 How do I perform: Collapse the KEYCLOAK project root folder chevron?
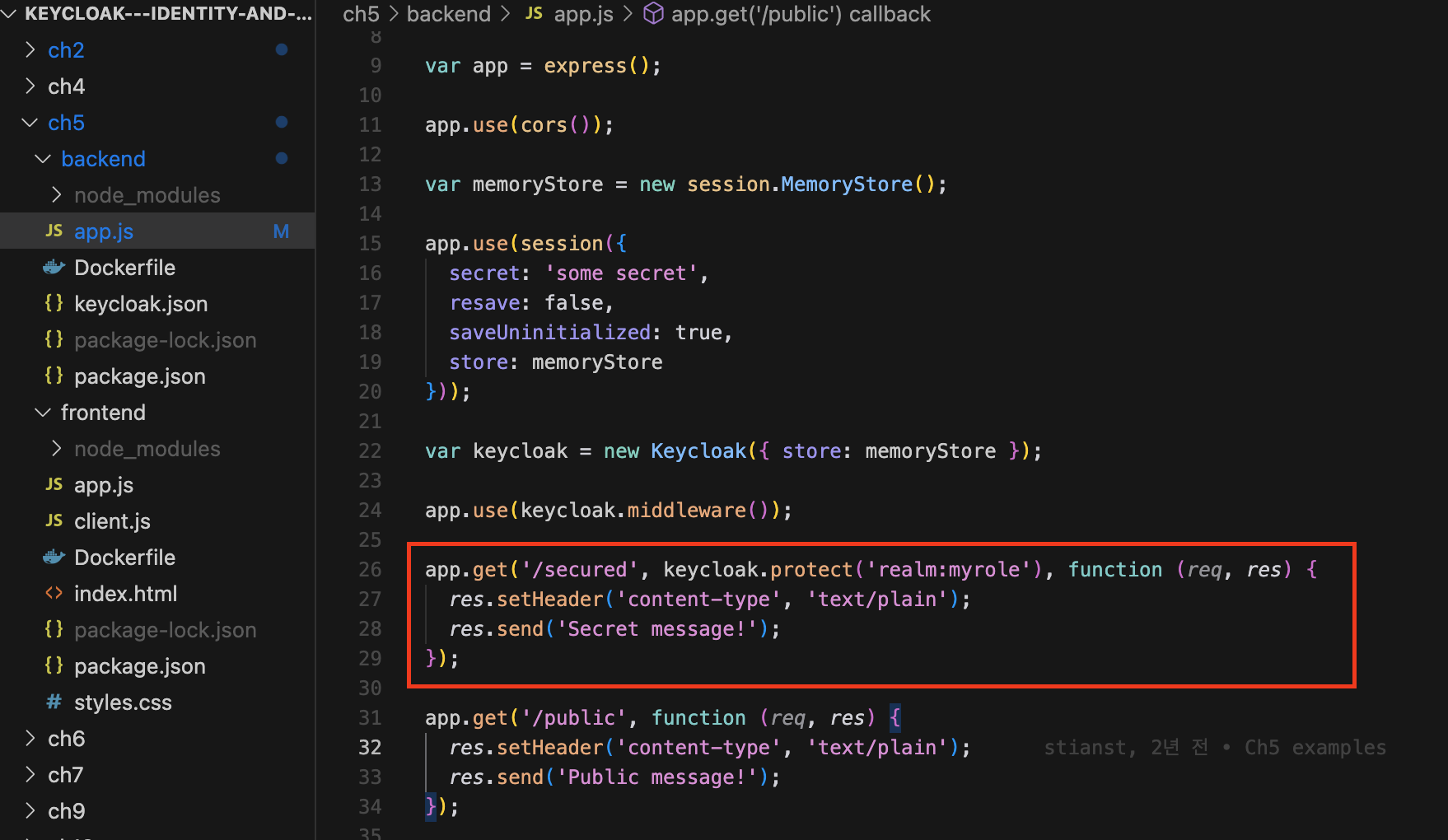(9, 14)
